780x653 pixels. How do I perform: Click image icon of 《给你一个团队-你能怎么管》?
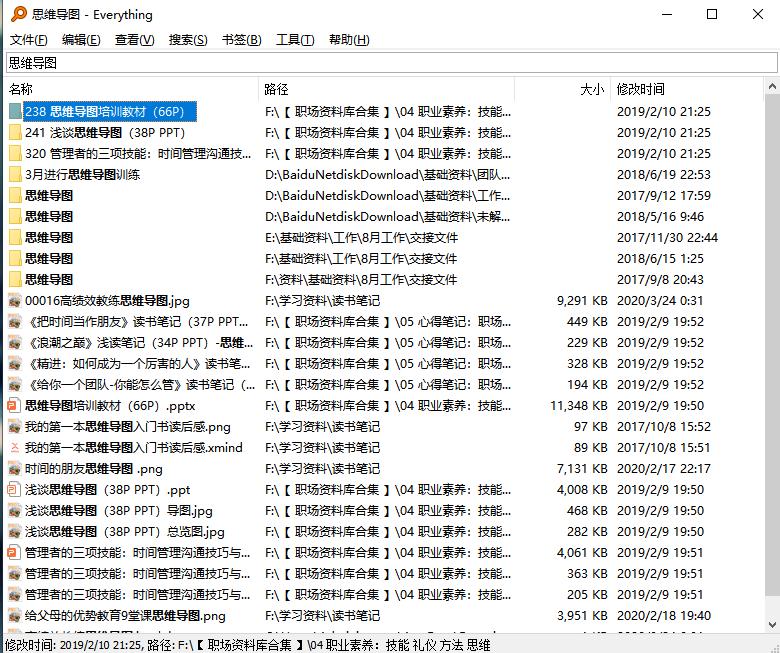[x=15, y=384]
